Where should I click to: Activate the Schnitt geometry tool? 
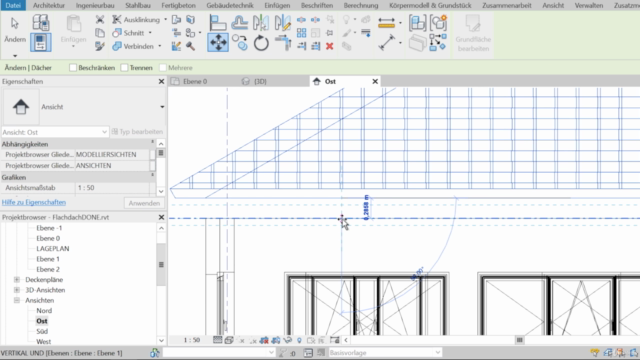[x=129, y=33]
